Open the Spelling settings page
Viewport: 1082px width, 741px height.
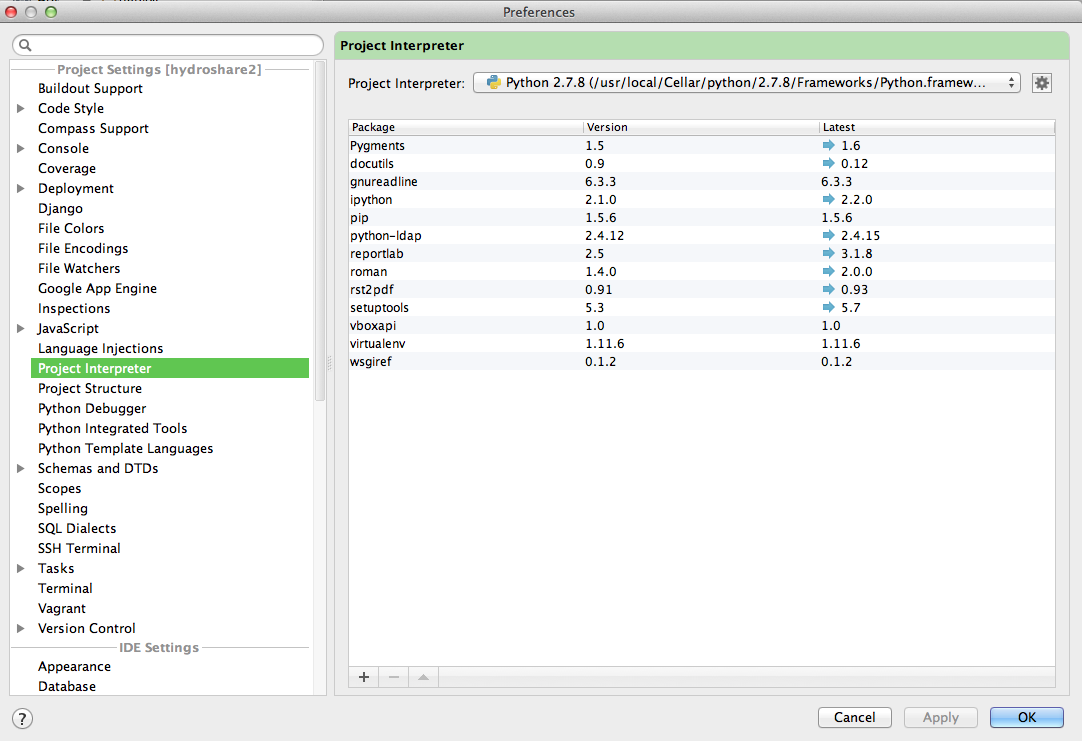(63, 508)
